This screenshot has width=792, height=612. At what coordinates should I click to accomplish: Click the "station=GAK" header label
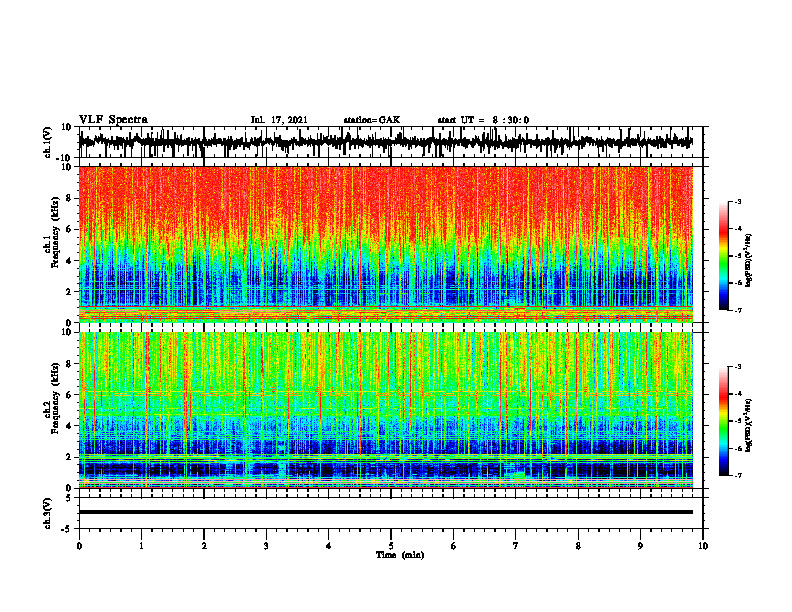(372, 120)
